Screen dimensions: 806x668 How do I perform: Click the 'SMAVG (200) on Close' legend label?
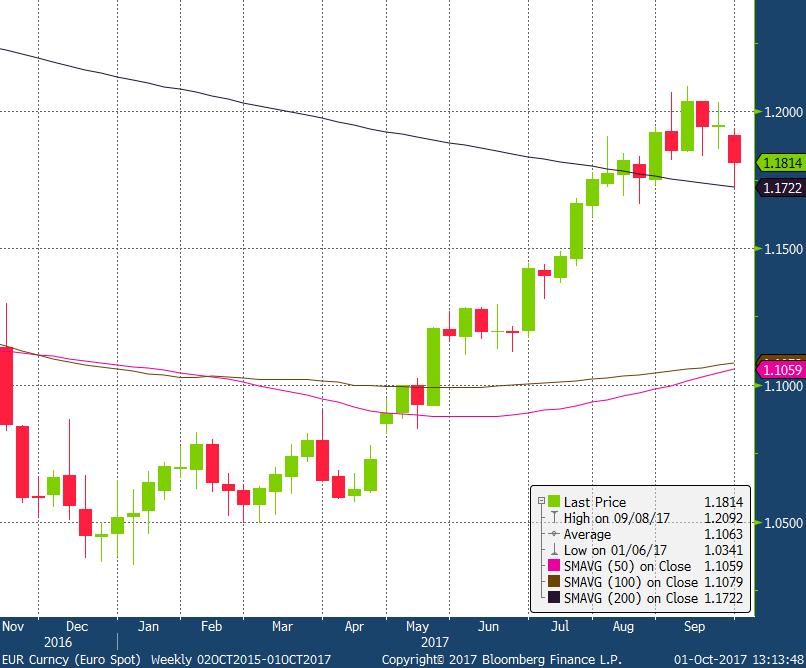pos(631,598)
